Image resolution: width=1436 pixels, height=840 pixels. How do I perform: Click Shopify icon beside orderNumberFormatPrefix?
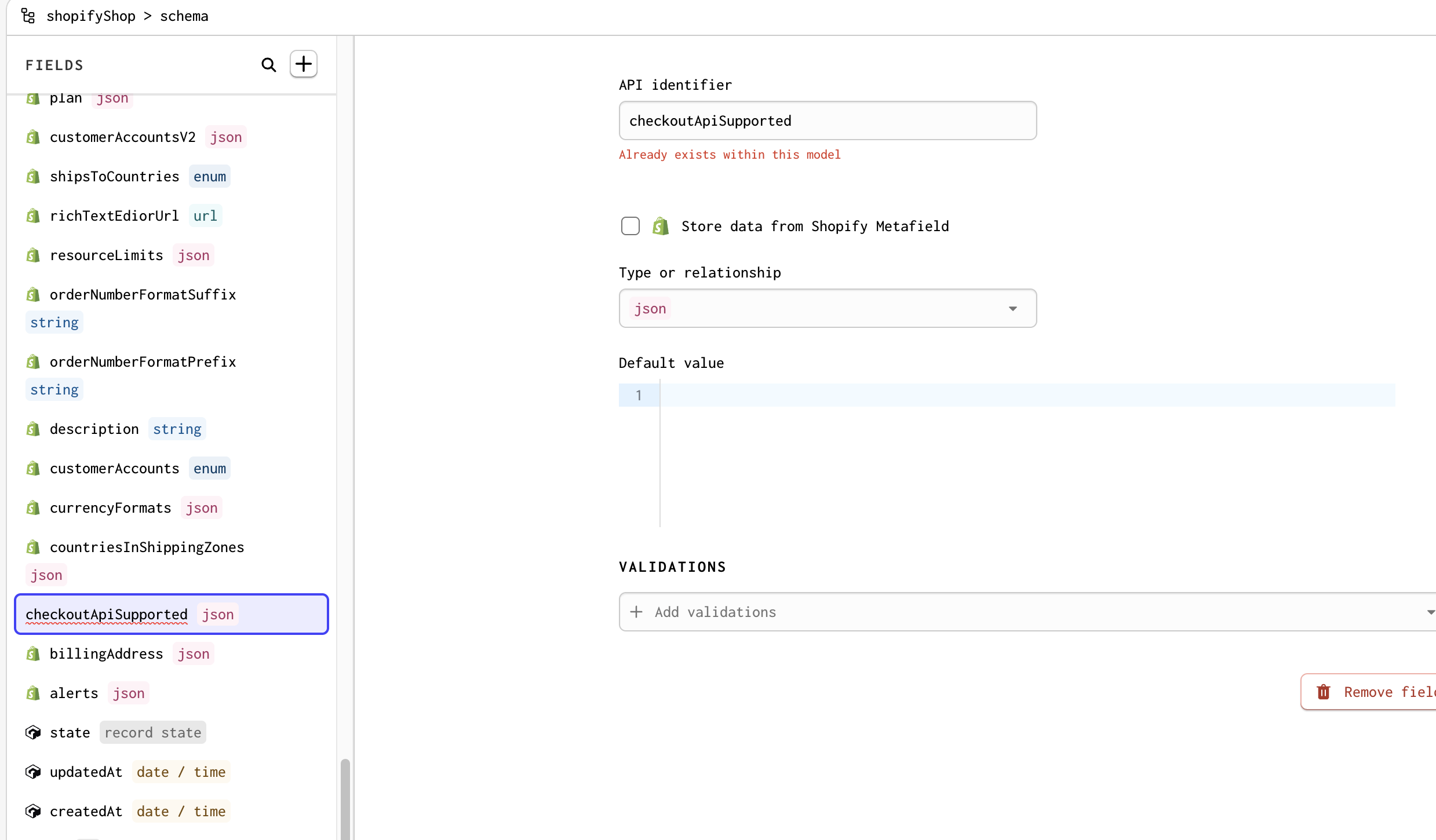pos(33,362)
